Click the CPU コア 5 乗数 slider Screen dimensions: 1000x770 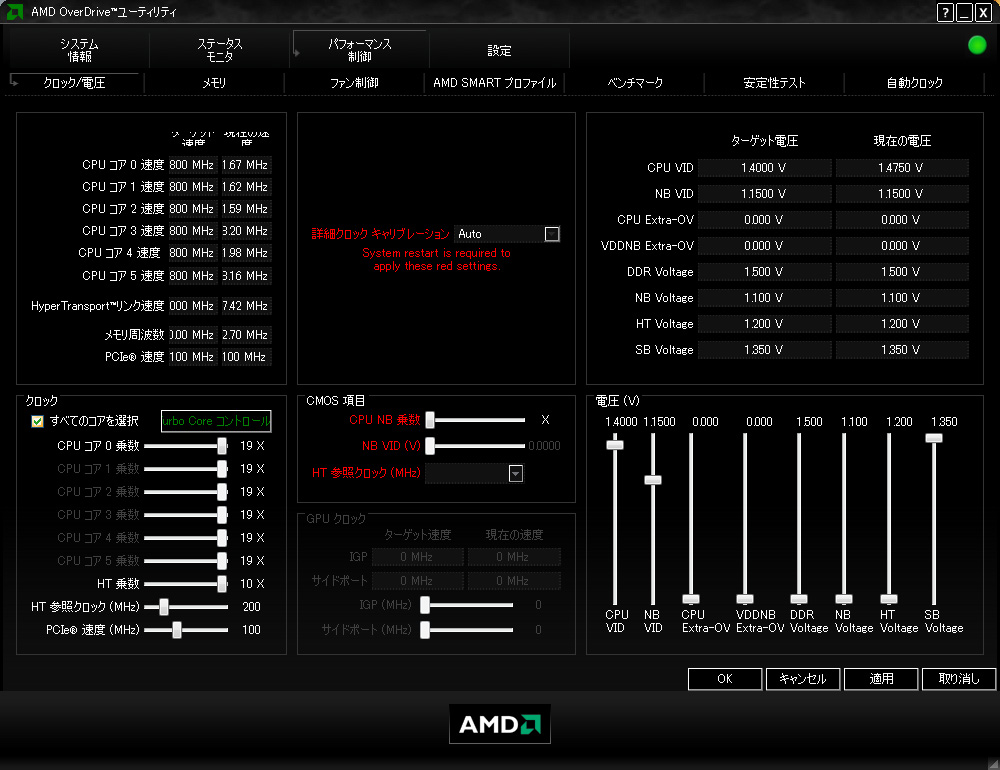[x=186, y=561]
